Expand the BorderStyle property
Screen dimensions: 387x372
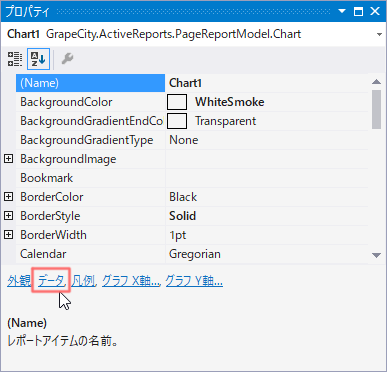(x=8, y=216)
